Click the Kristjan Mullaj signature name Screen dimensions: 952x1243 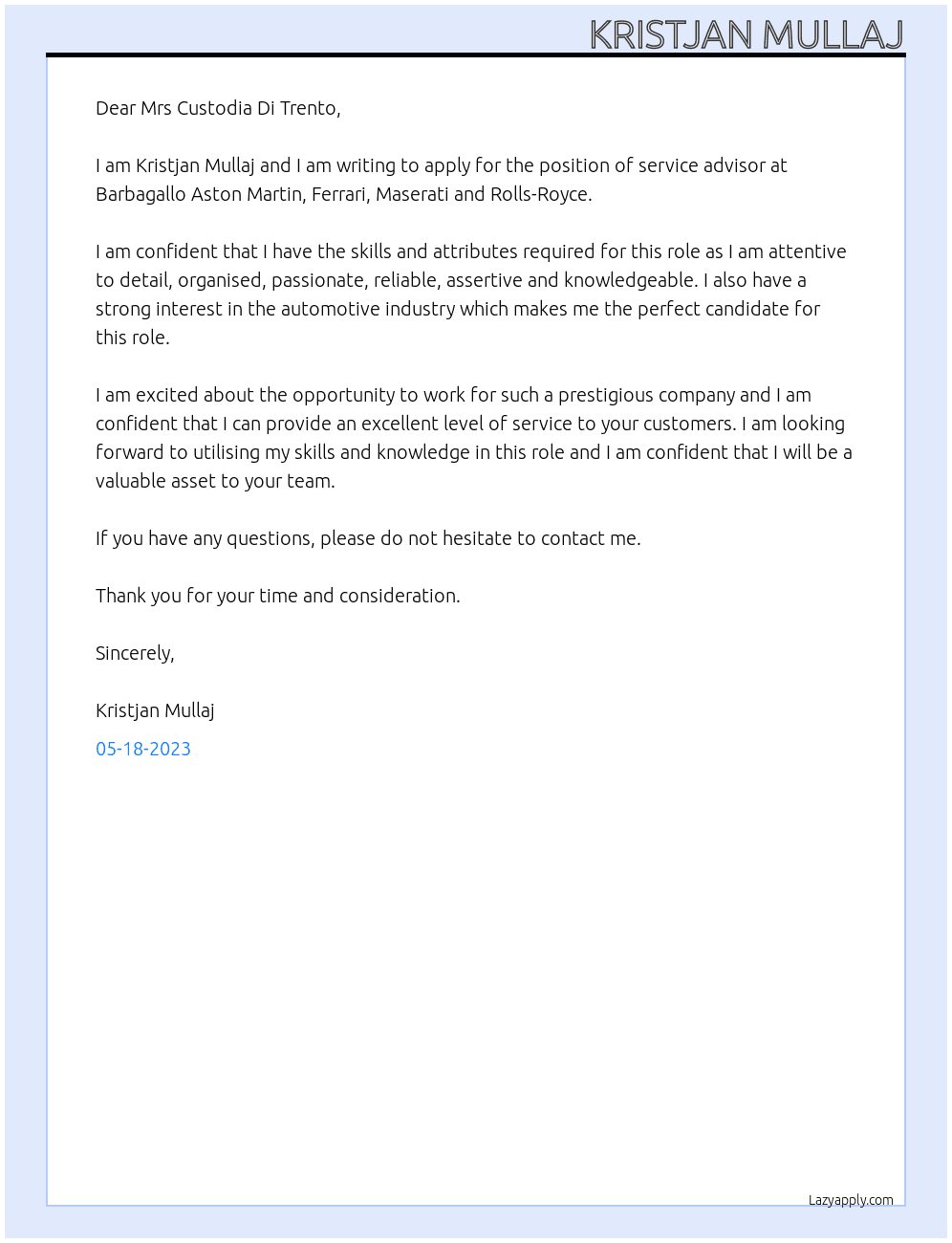(155, 710)
